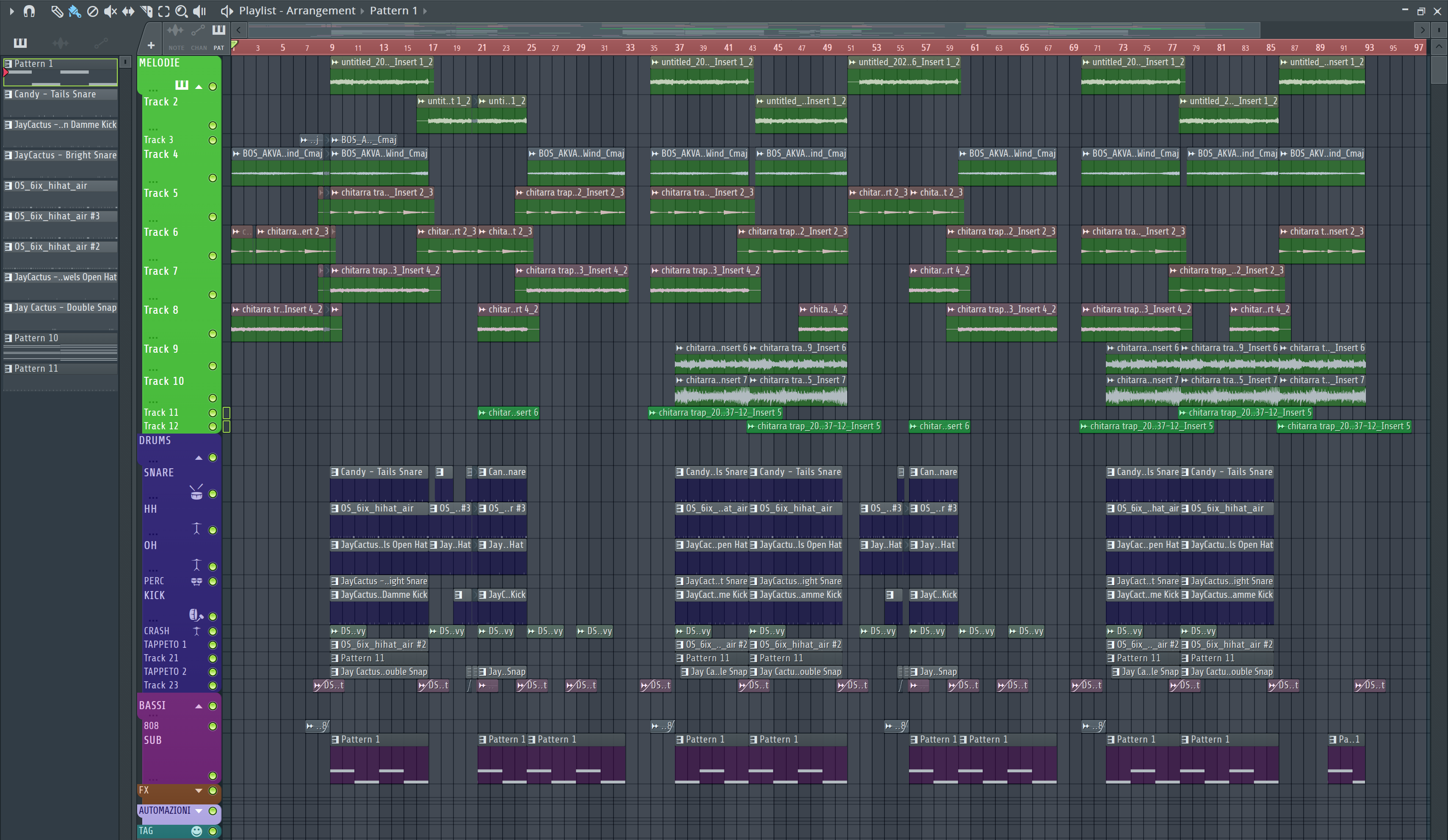Toggle the magnet snap tool
The height and width of the screenshot is (840, 1448).
pos(29,11)
